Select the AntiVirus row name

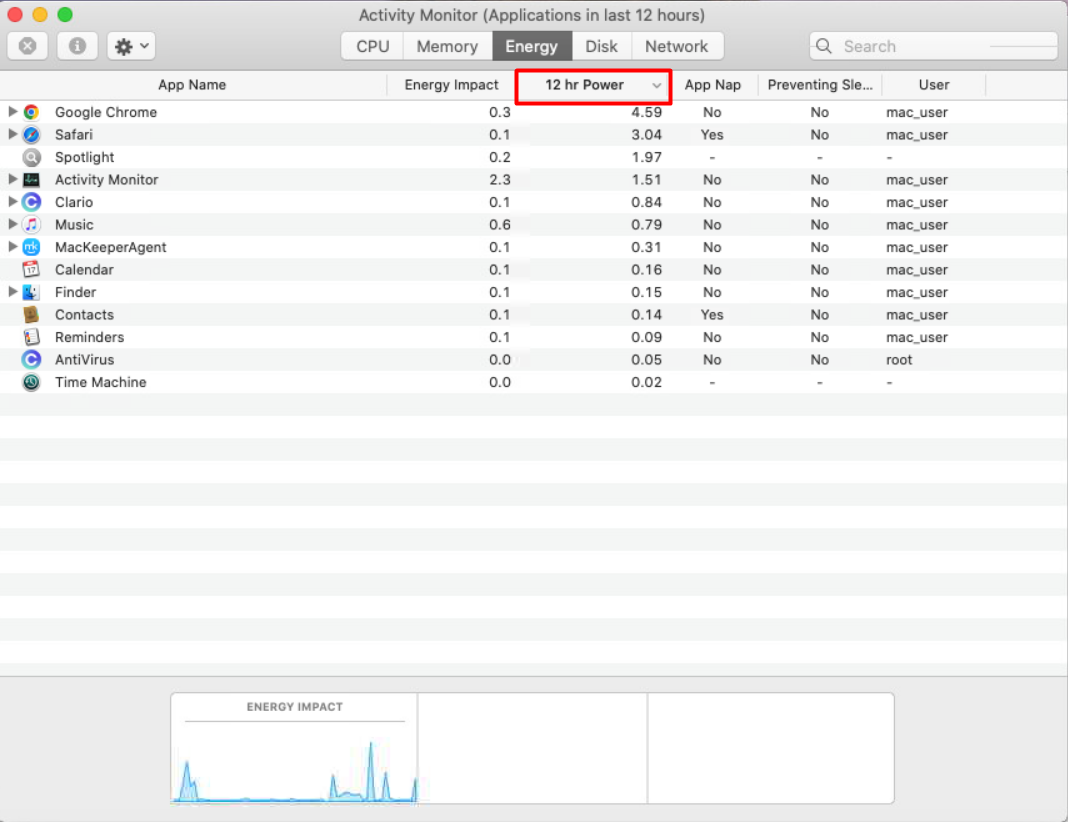pos(84,360)
